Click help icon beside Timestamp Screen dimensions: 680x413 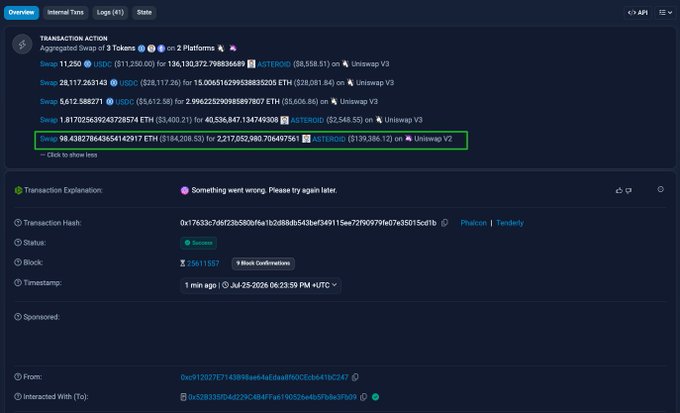click(18, 283)
